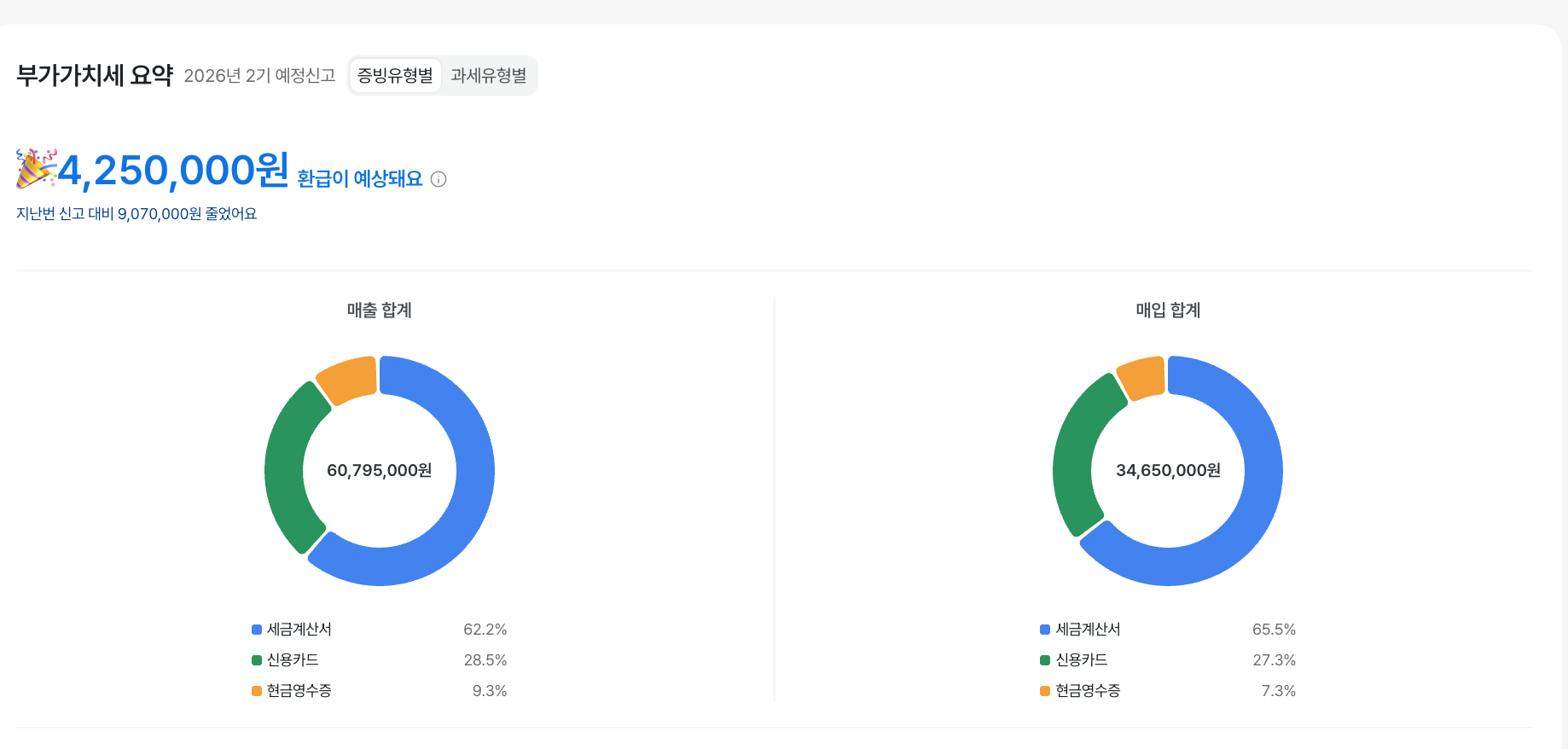Click the 신용카드 legend label under 매입
The width and height of the screenshot is (1568, 749).
coord(1082,660)
